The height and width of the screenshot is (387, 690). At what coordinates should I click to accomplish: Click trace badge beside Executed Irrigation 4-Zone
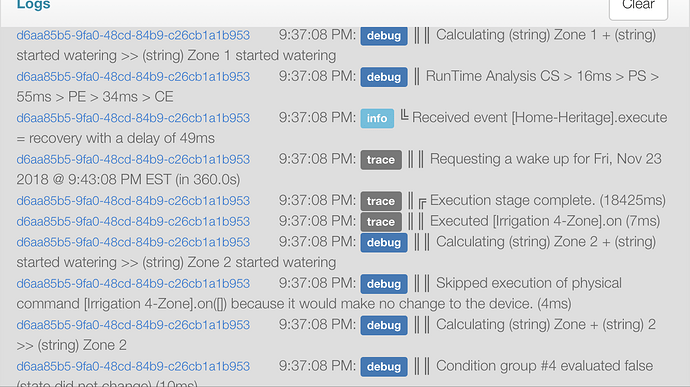pyautogui.click(x=381, y=222)
